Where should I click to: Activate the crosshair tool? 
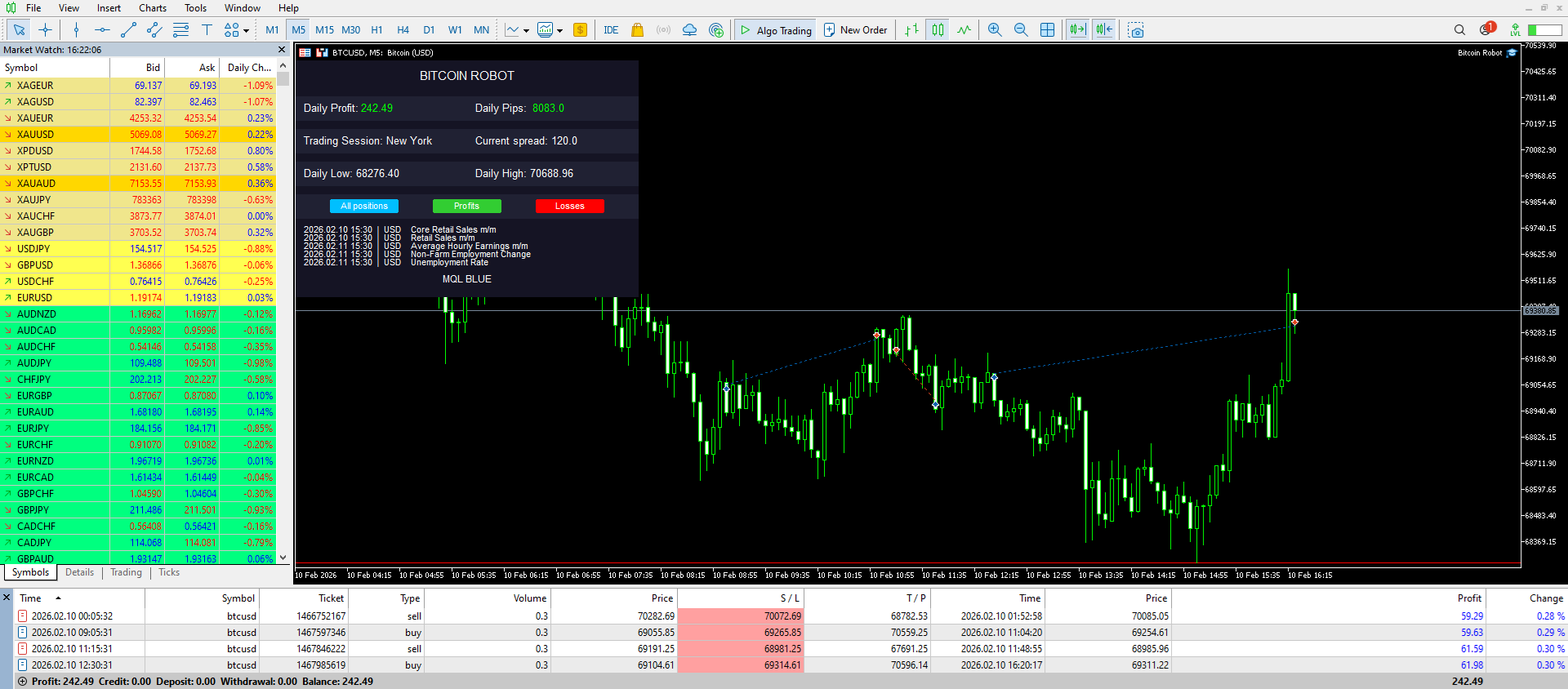click(x=45, y=30)
